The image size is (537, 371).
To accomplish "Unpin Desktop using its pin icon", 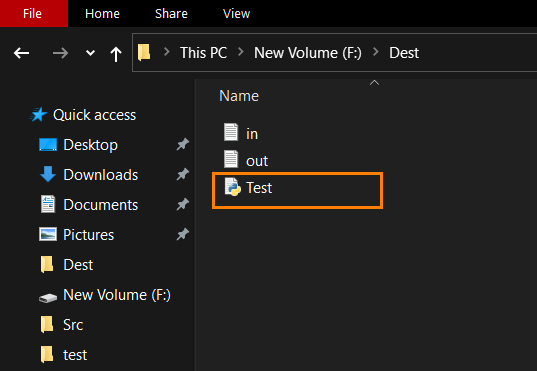I will pyautogui.click(x=183, y=144).
